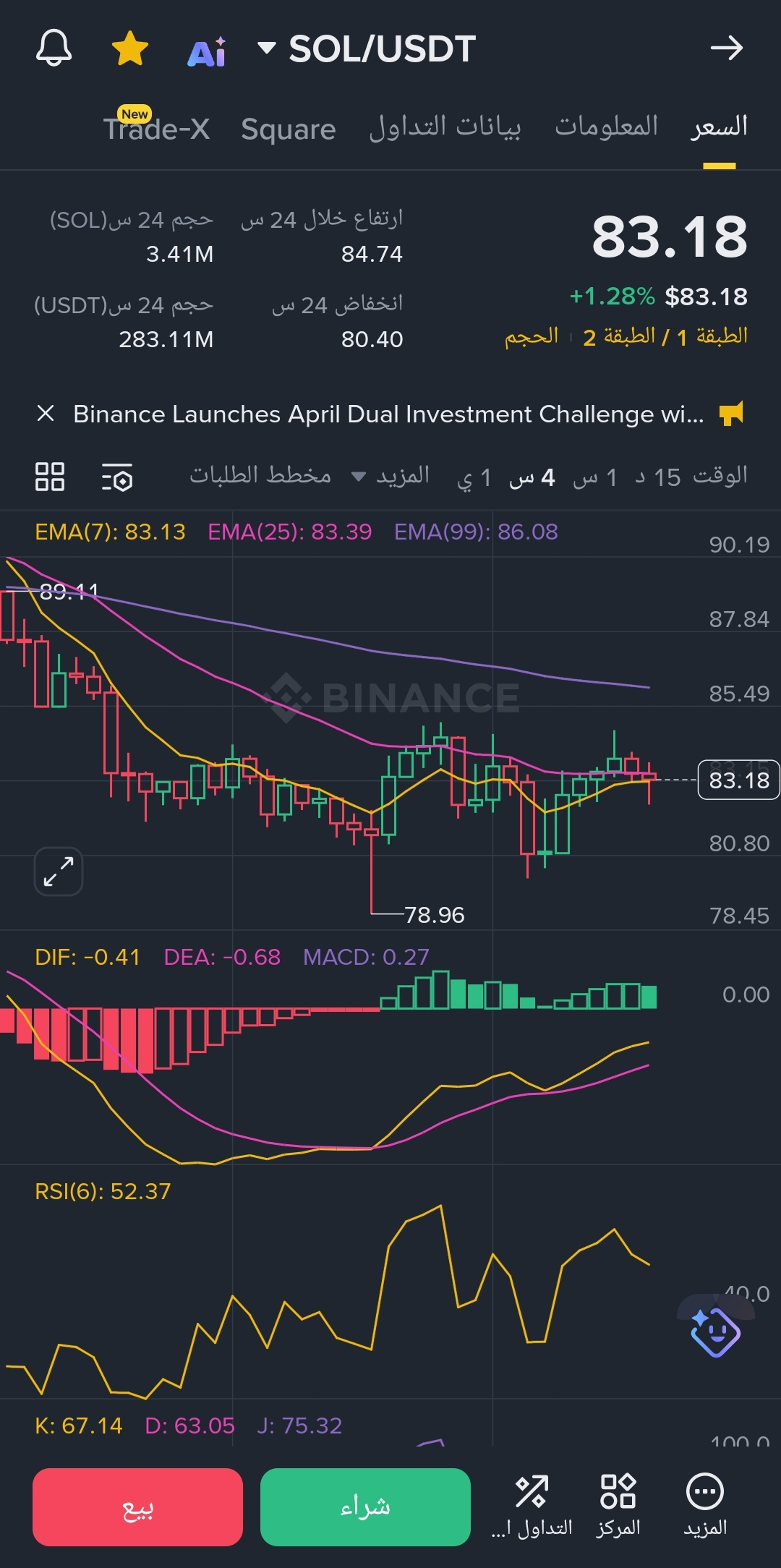The image size is (781, 1568).
Task: Select the 4 س timeframe
Action: [x=532, y=477]
